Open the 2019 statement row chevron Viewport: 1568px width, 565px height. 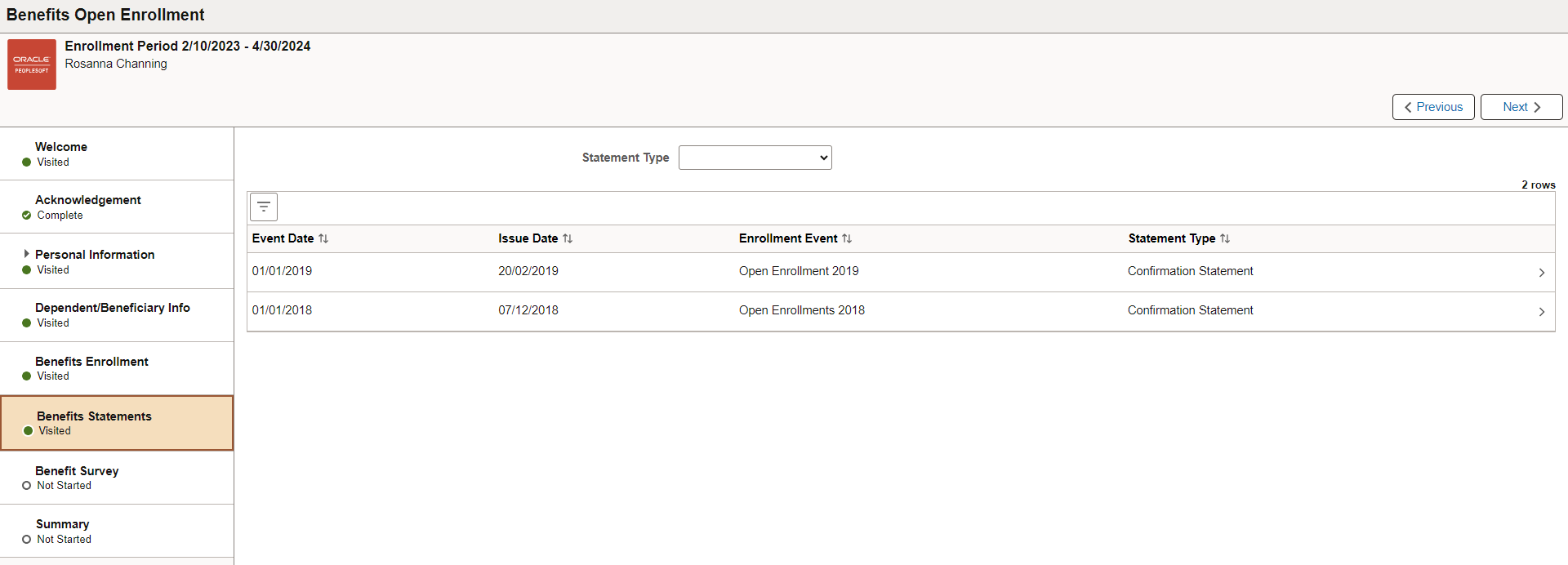tap(1542, 273)
